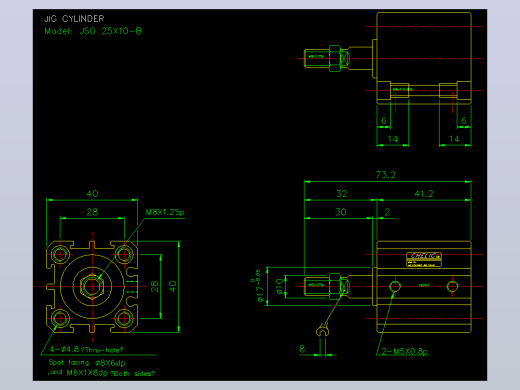Click the 32 rod length dimension
Viewport: 520px width, 390px height.
pyautogui.click(x=342, y=194)
